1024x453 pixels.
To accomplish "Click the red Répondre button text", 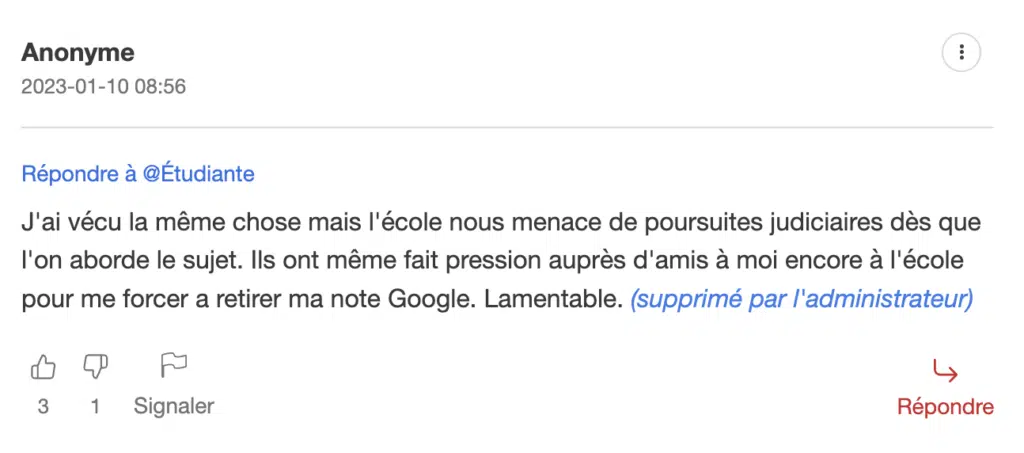I will (x=945, y=407).
